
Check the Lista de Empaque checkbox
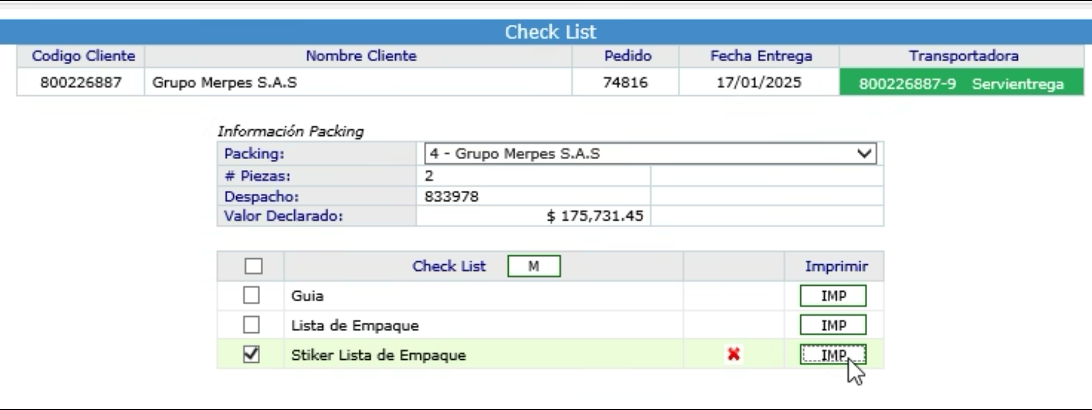pyautogui.click(x=251, y=324)
